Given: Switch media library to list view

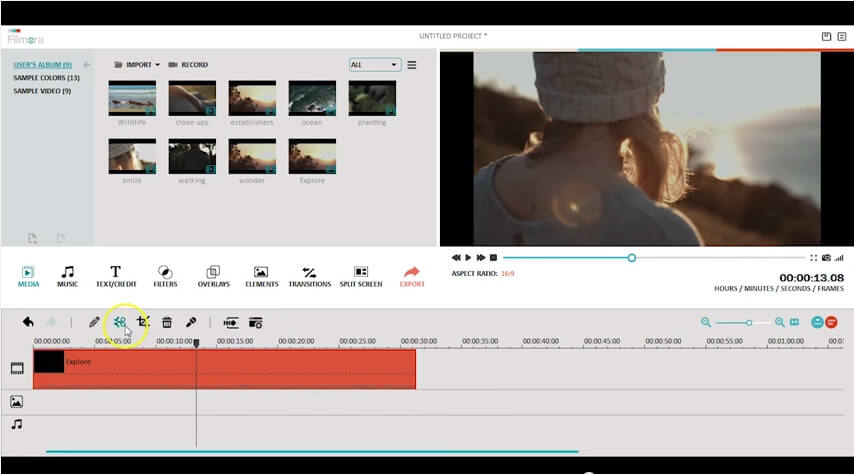Looking at the screenshot, I should coord(412,65).
